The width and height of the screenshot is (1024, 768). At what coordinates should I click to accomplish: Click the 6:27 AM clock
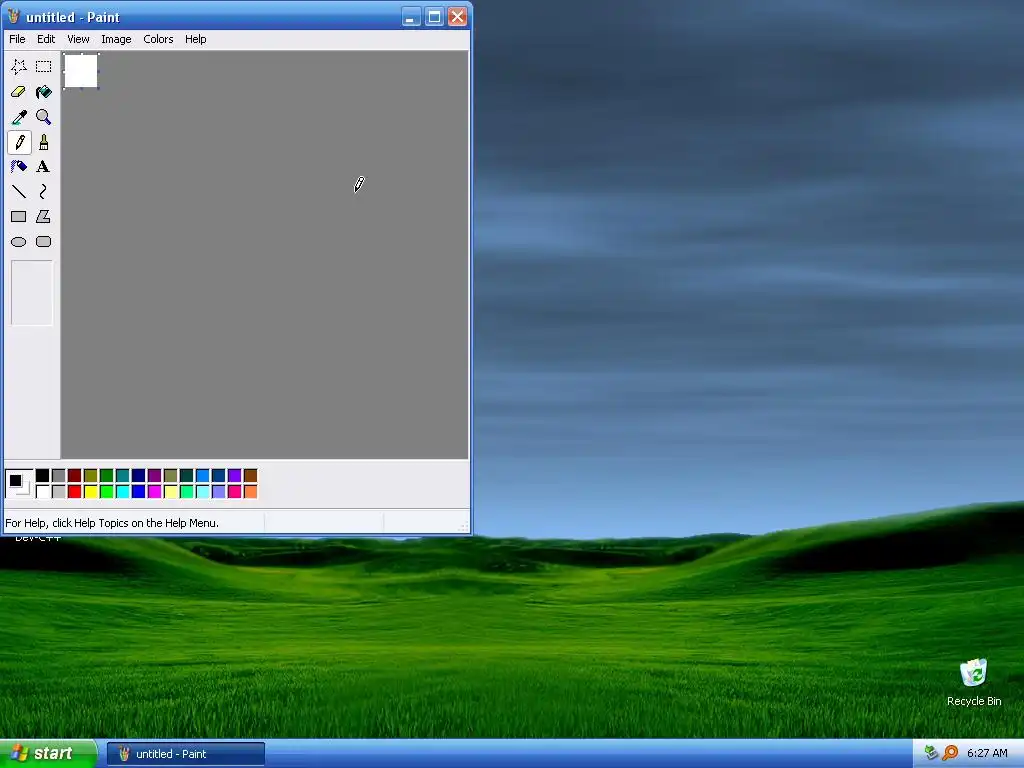(x=987, y=753)
